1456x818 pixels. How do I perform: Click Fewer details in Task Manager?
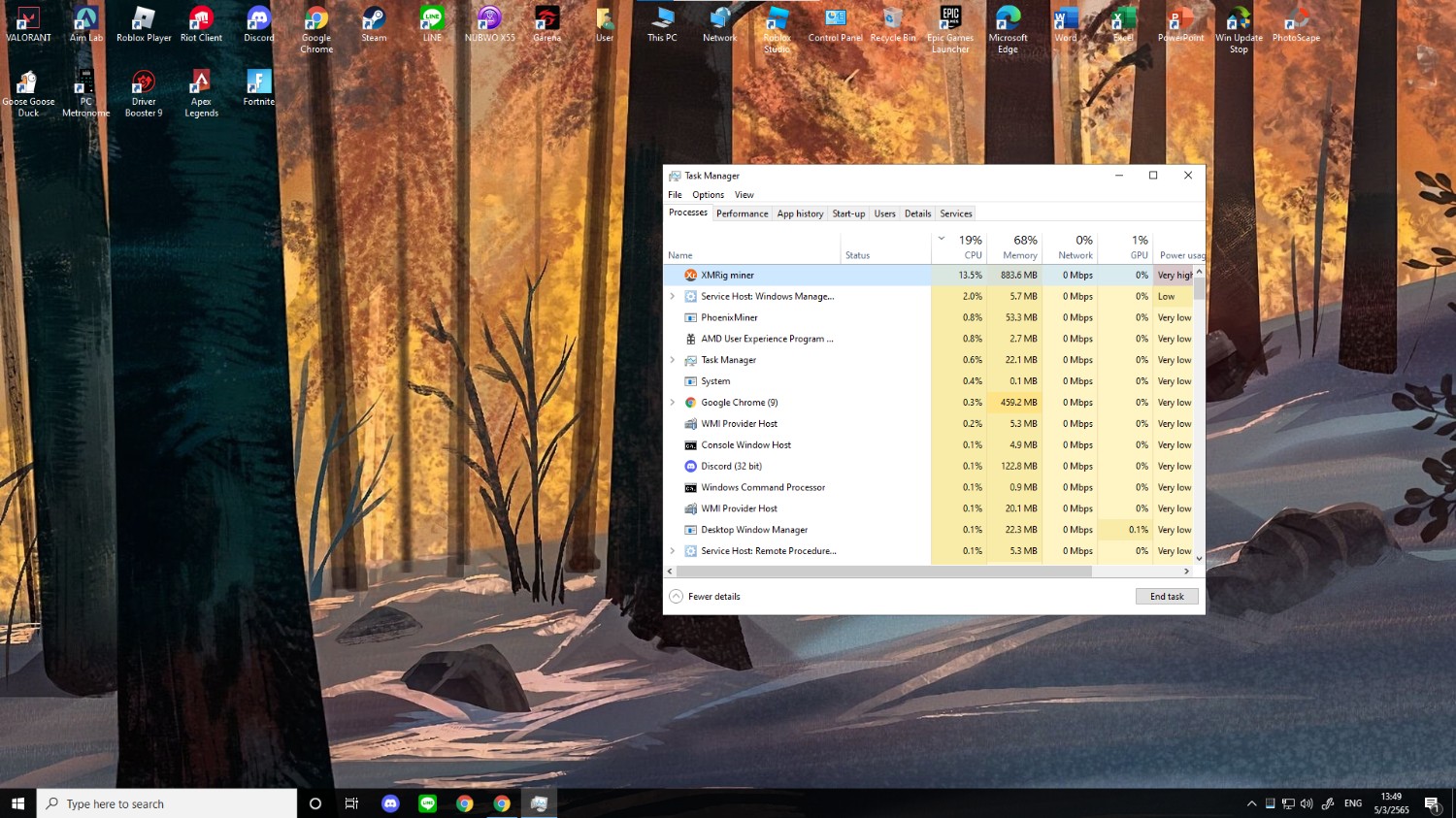coord(705,597)
